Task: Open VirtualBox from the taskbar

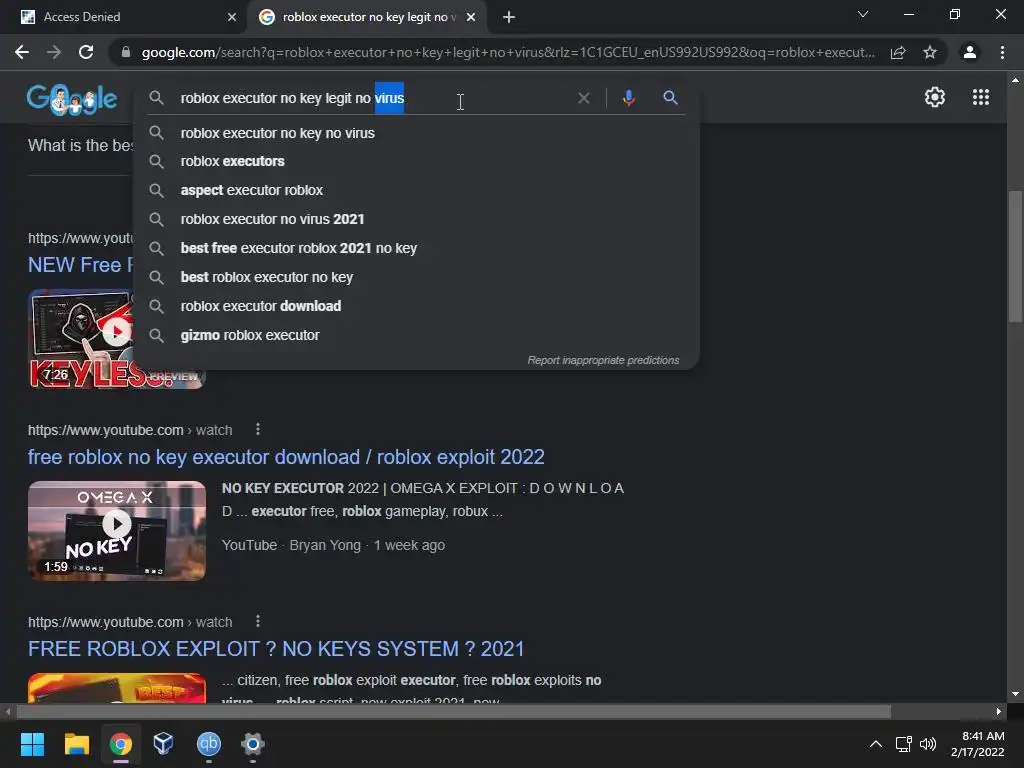Action: click(163, 744)
